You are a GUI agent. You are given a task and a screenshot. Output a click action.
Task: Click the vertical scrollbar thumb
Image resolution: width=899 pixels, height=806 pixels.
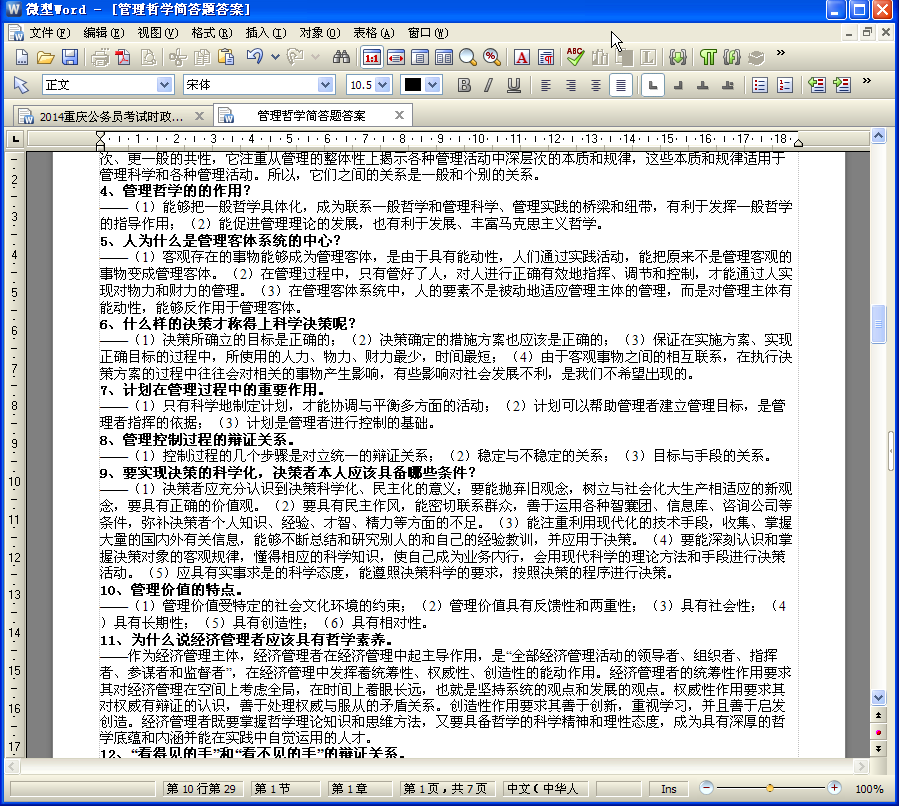point(879,323)
